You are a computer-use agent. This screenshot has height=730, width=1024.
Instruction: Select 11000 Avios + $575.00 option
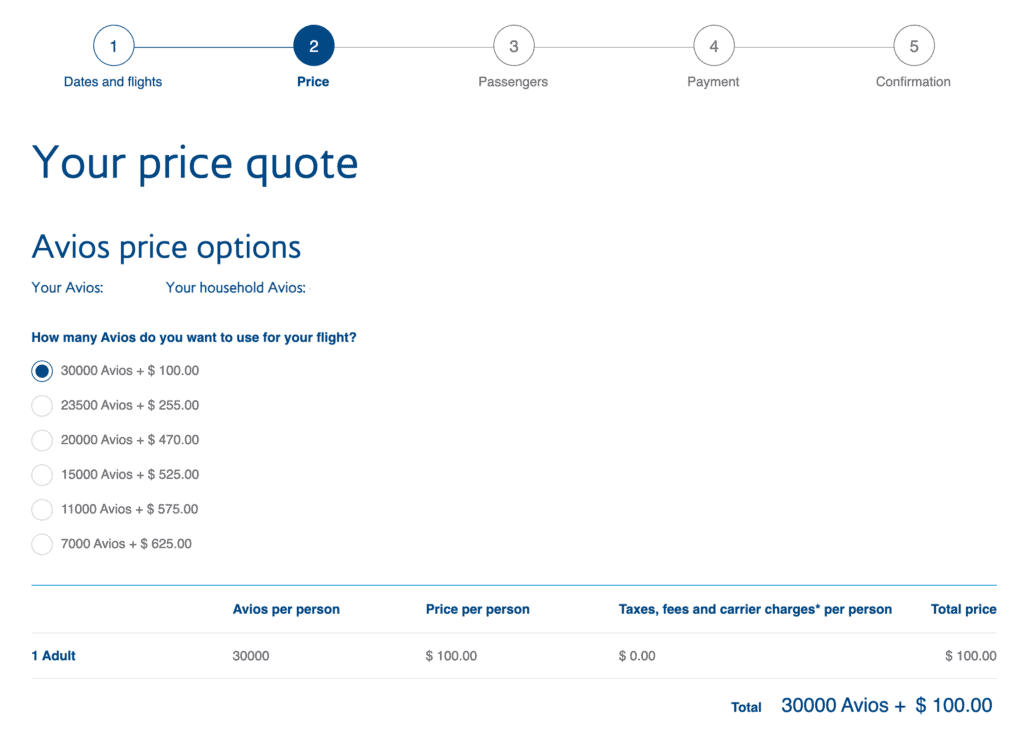click(42, 510)
